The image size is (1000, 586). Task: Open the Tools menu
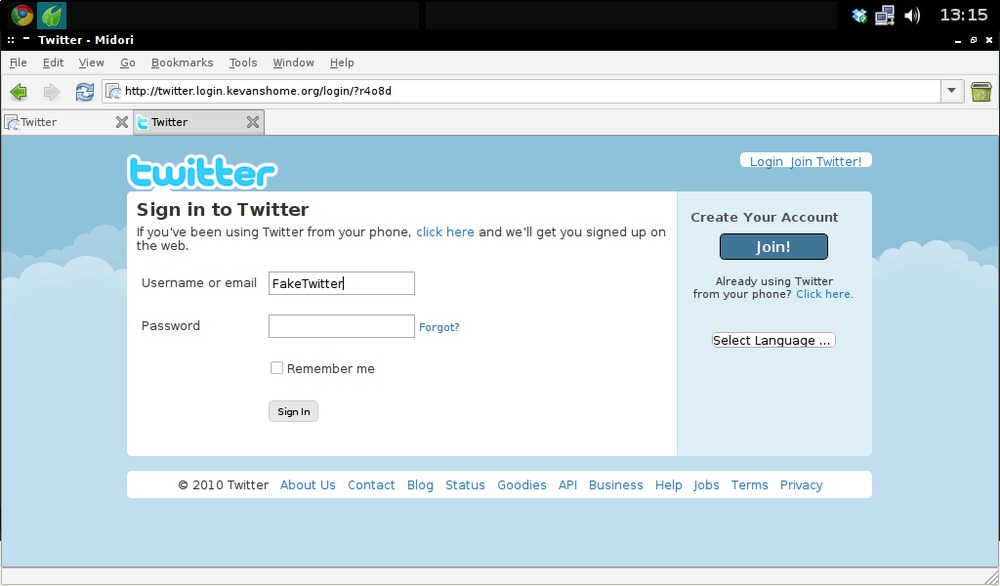(x=243, y=62)
